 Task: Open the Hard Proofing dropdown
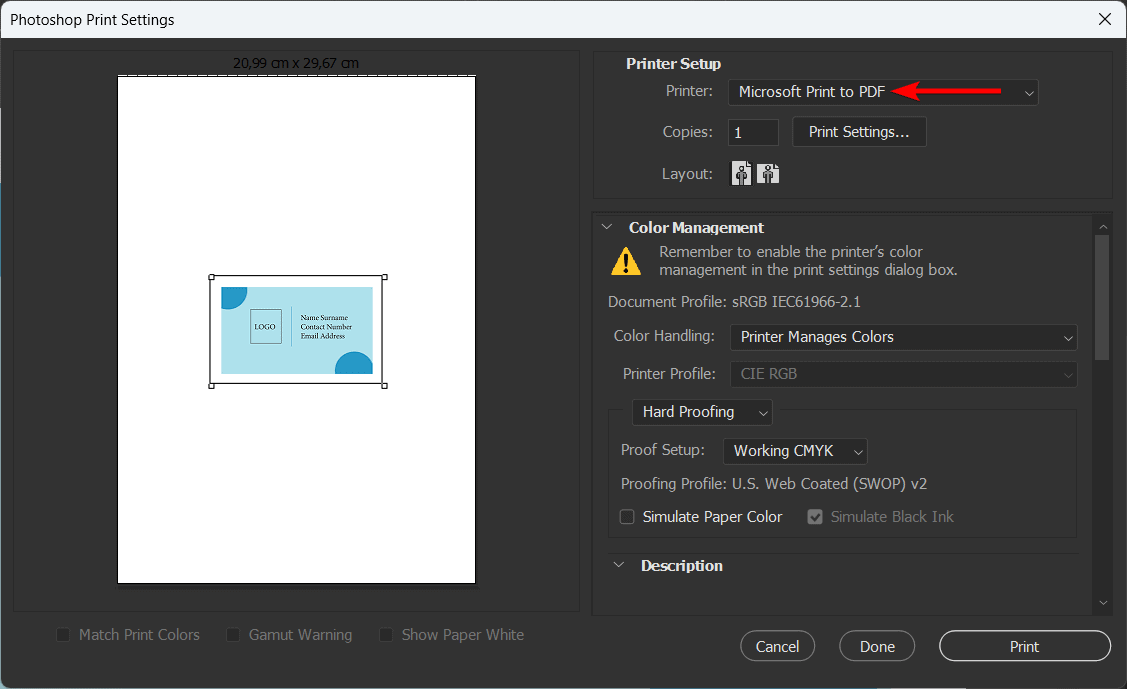702,412
